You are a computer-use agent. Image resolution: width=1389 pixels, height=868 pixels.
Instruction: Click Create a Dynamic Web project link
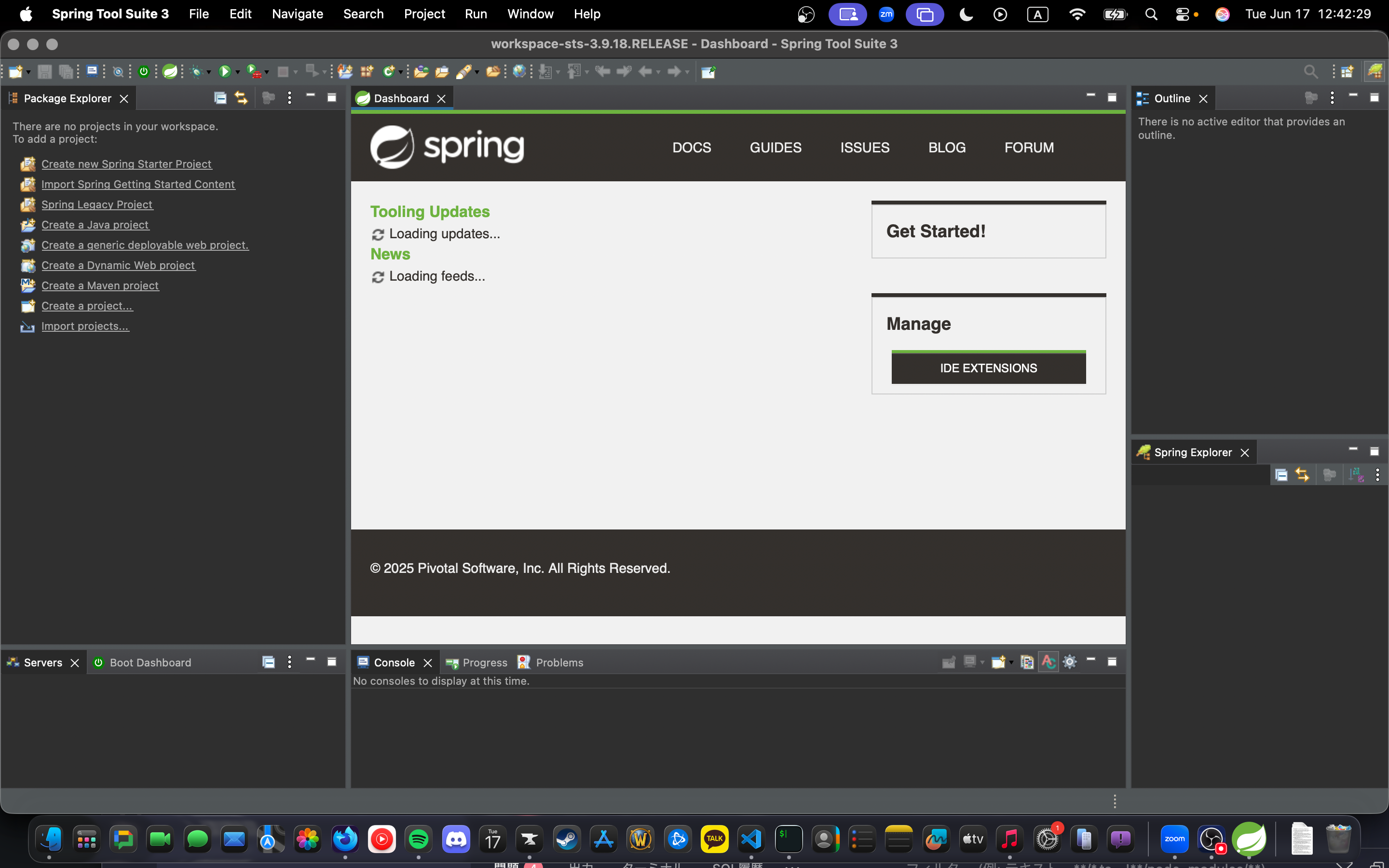pyautogui.click(x=118, y=265)
